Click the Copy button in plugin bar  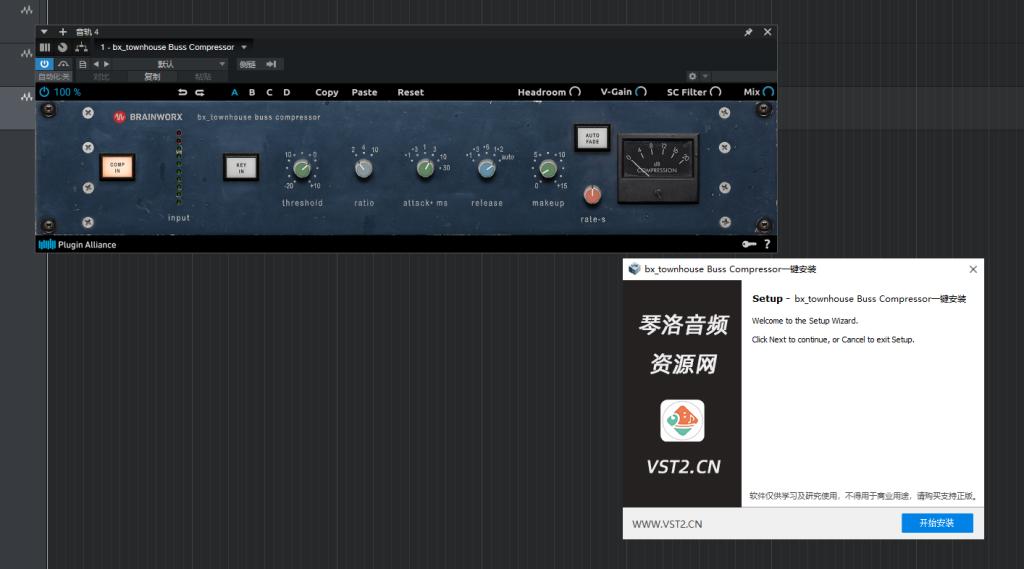click(327, 92)
